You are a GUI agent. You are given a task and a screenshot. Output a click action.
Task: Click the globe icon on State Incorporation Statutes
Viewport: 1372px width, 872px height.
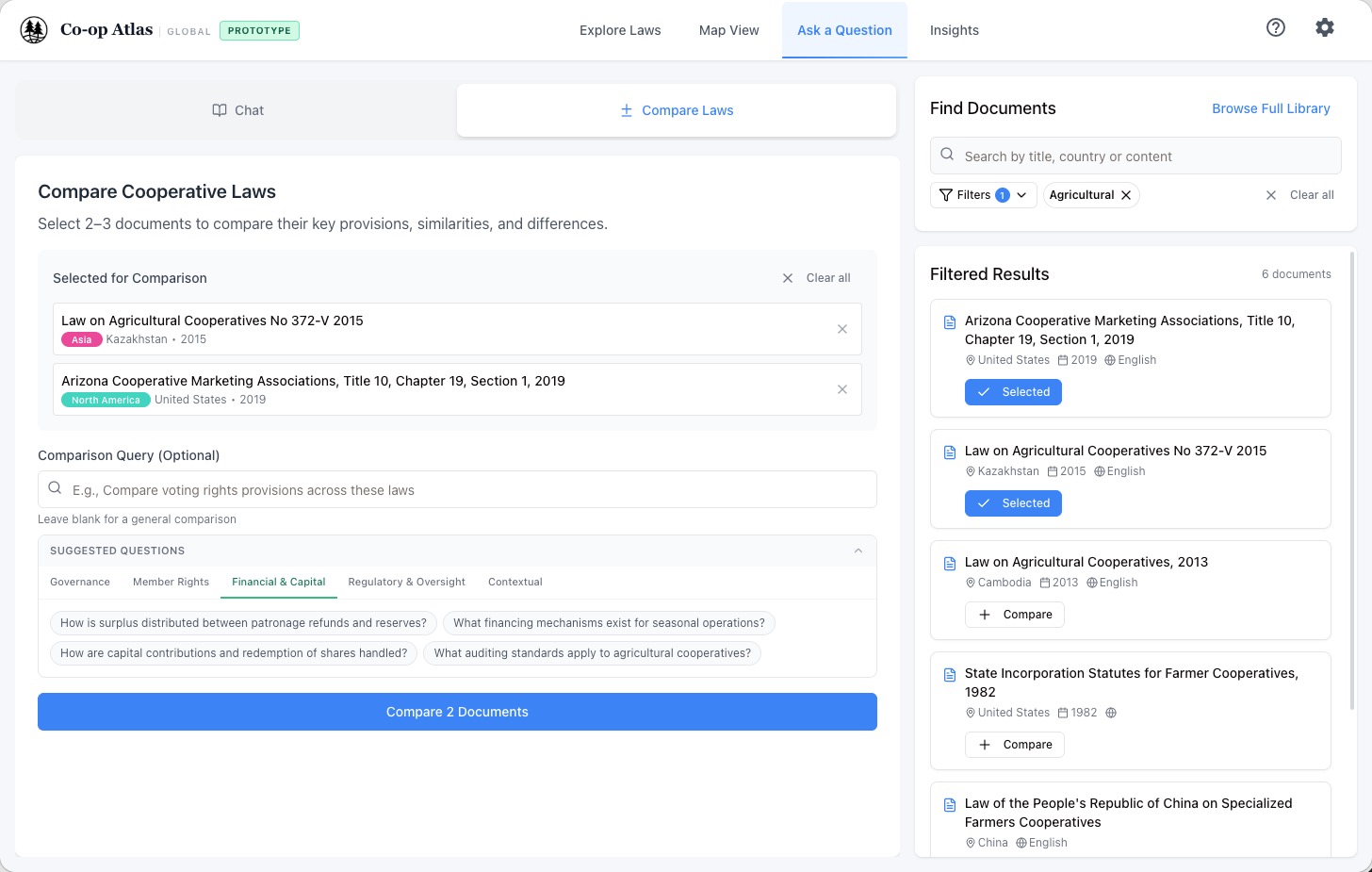(1110, 713)
